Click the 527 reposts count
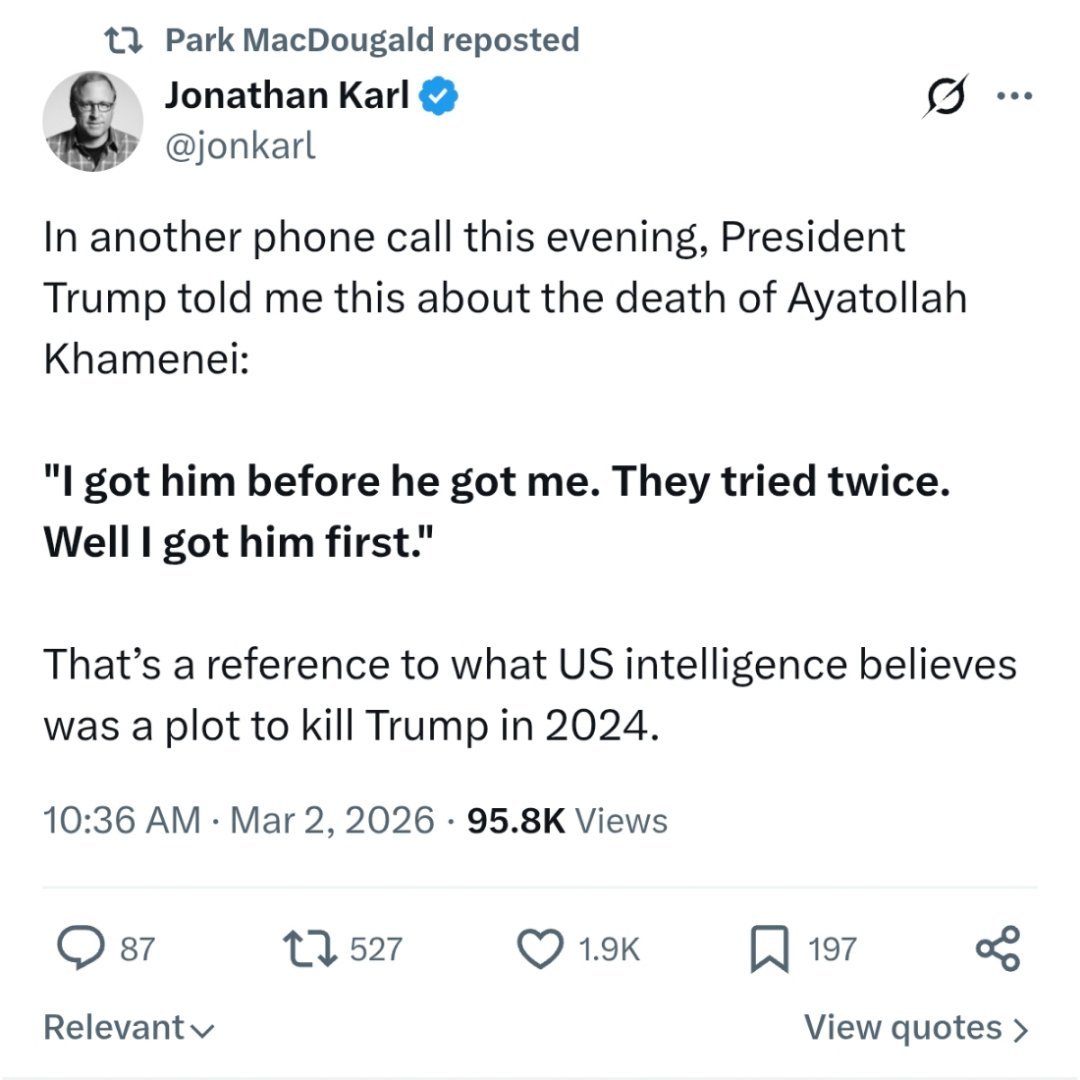Viewport: 1080px width, 1080px height. [375, 948]
